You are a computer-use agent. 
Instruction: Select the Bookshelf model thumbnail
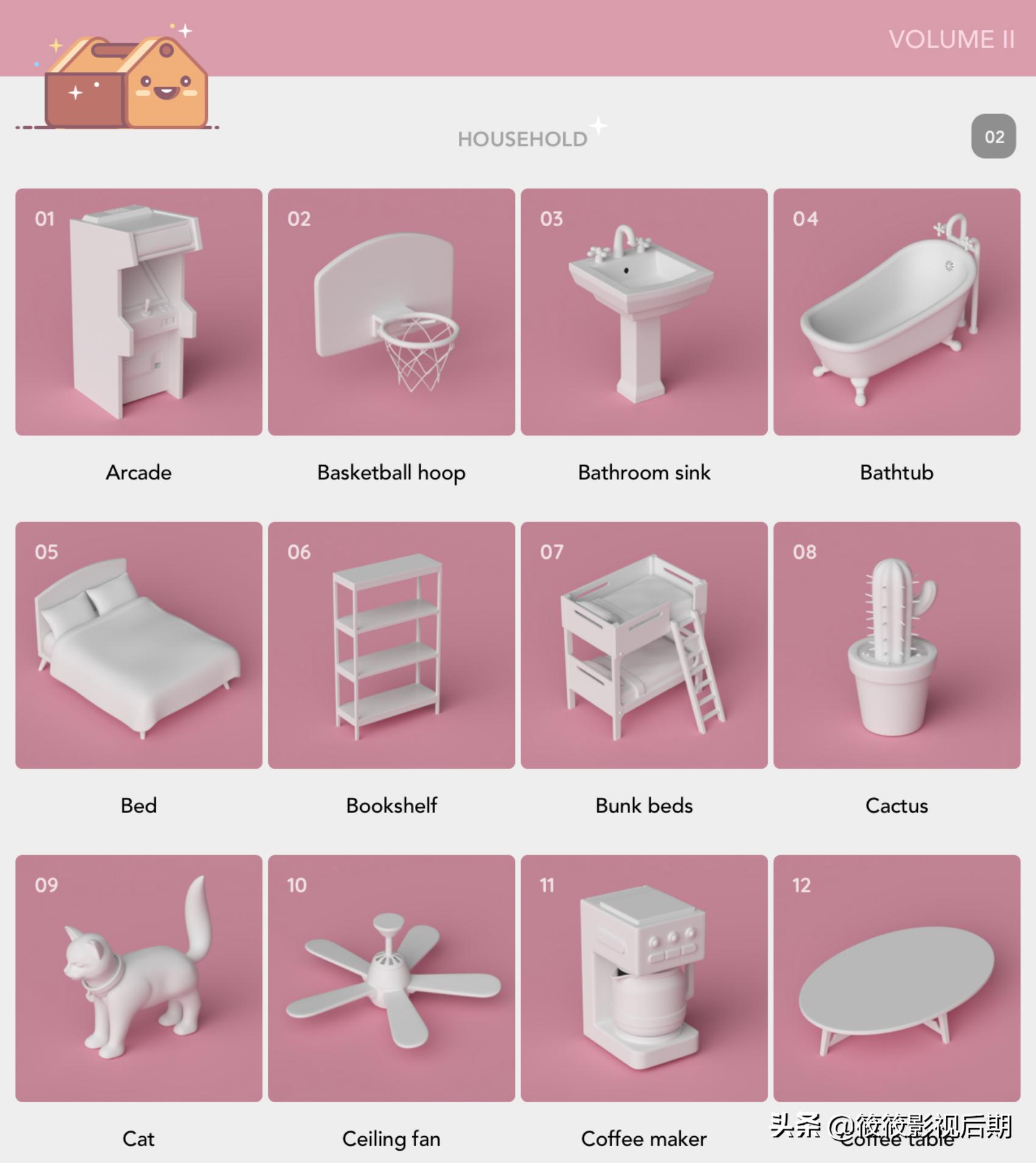point(391,645)
